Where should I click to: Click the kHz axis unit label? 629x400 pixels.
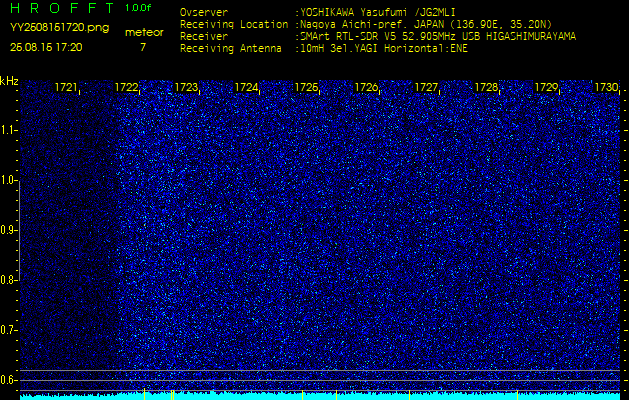click(9, 81)
